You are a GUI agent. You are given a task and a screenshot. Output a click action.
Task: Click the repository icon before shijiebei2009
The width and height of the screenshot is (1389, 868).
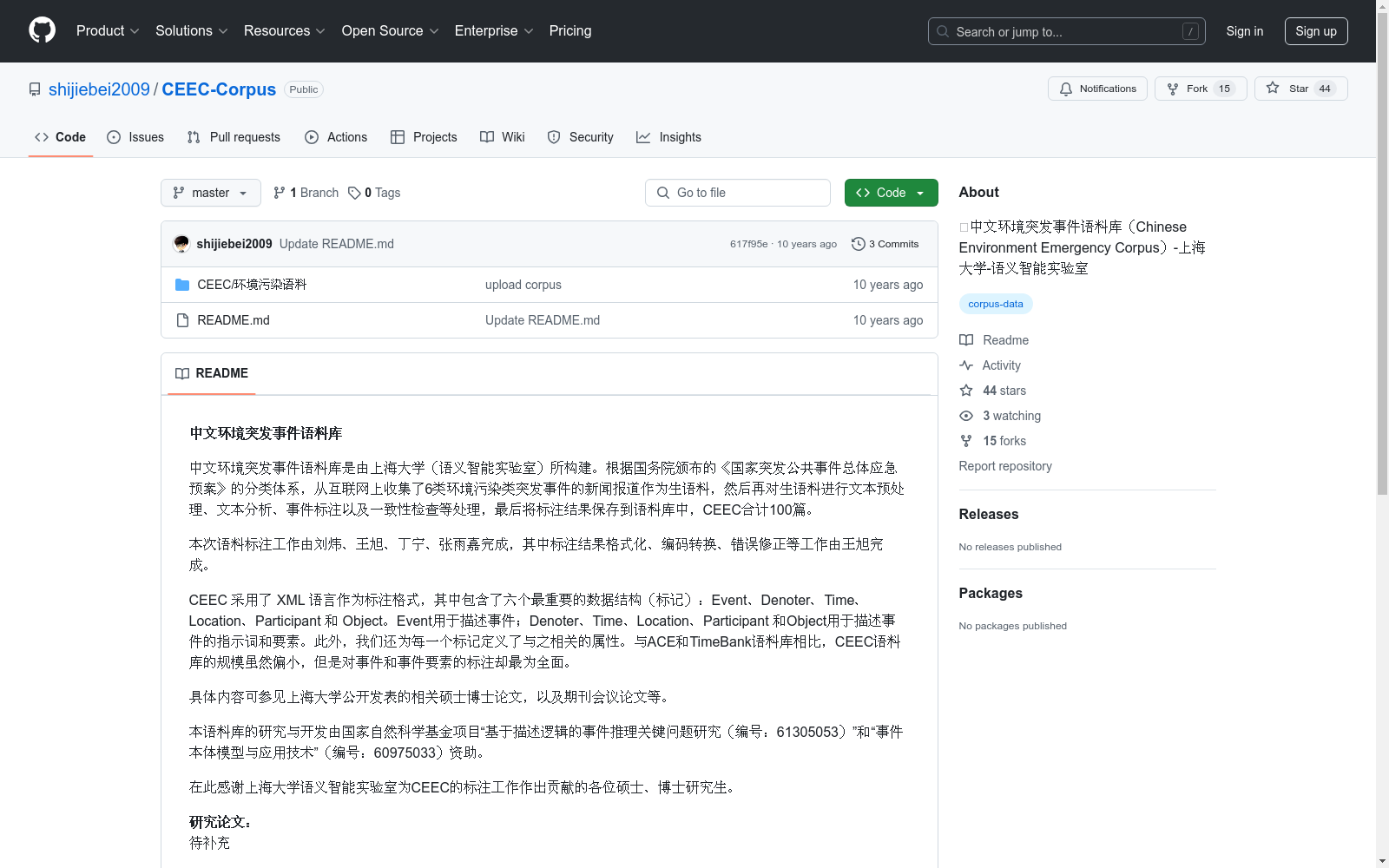pyautogui.click(x=35, y=89)
